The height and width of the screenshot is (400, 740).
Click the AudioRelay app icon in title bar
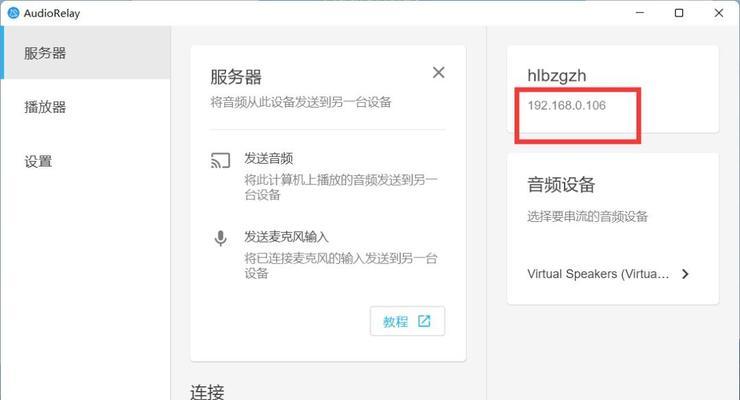tap(14, 13)
